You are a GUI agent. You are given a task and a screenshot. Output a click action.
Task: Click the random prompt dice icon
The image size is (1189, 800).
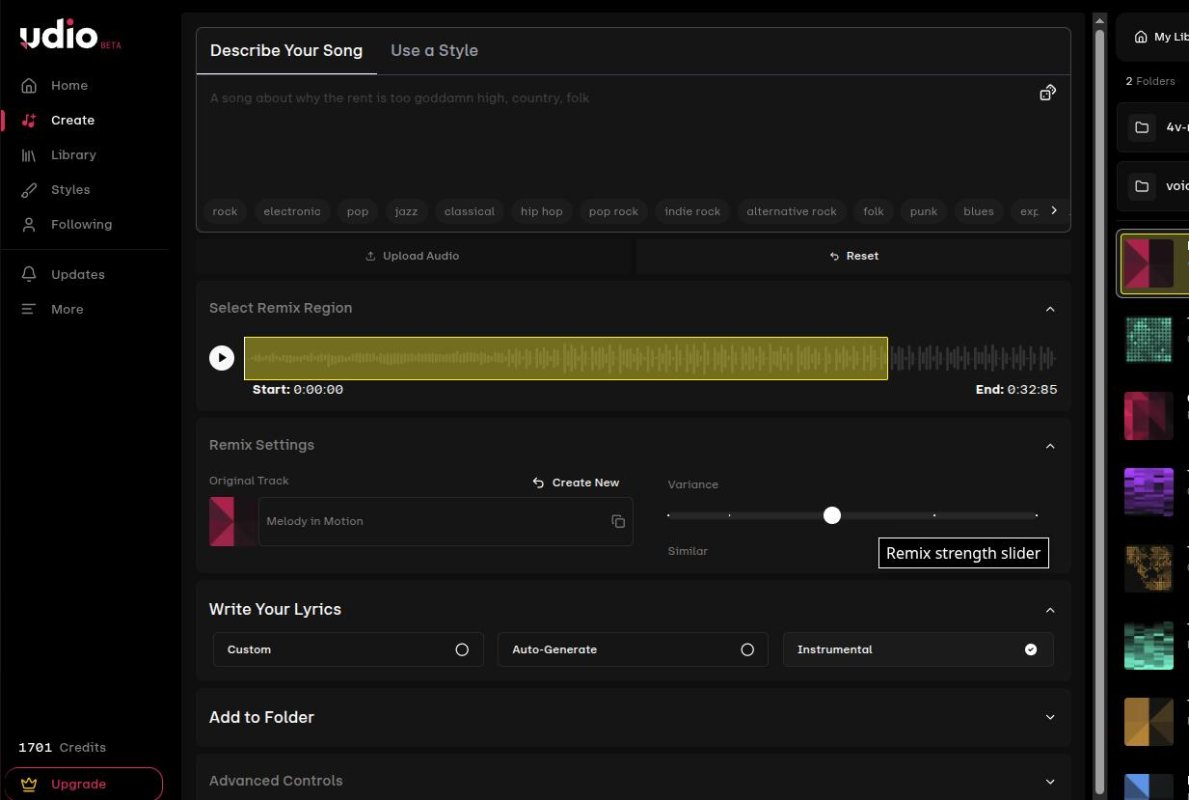pyautogui.click(x=1047, y=91)
